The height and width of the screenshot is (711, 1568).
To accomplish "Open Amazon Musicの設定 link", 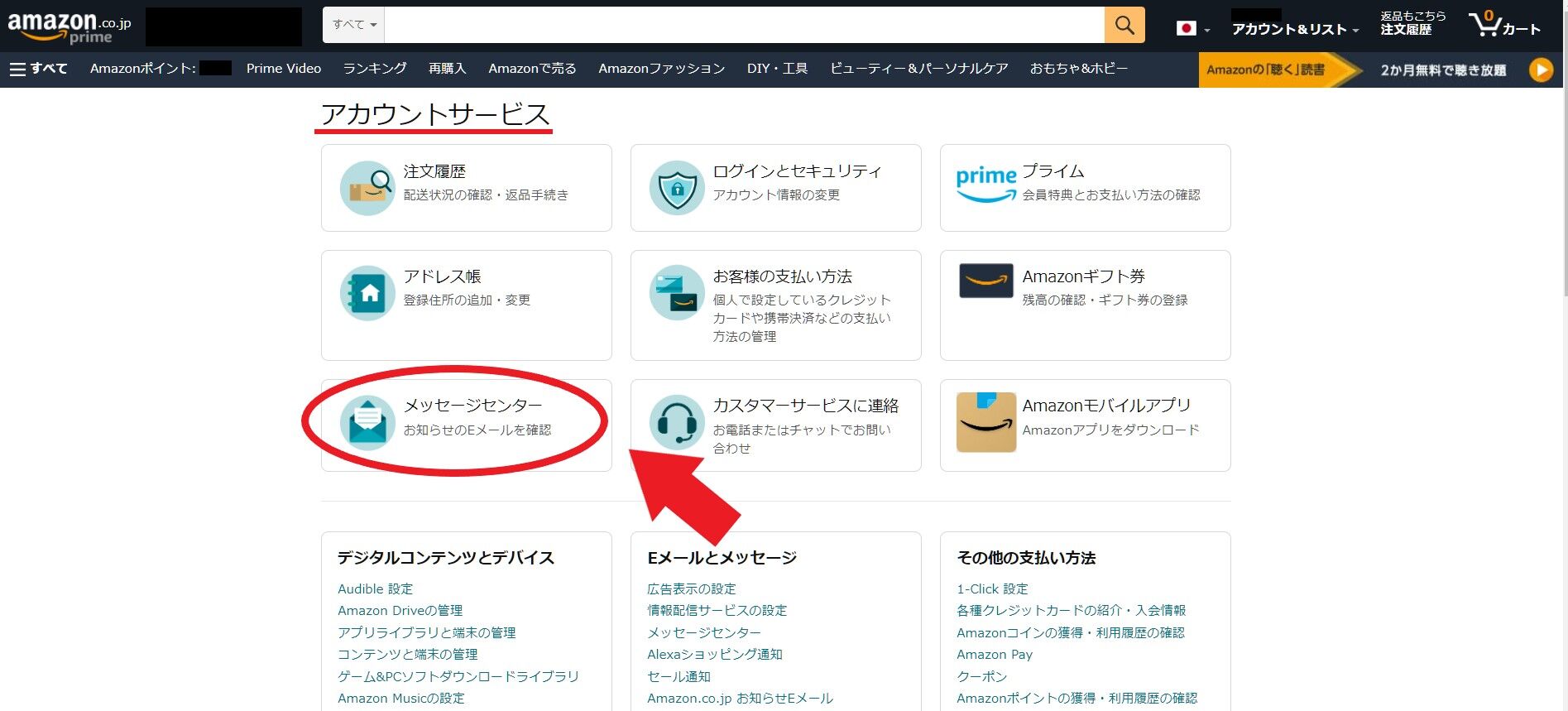I will pos(400,699).
